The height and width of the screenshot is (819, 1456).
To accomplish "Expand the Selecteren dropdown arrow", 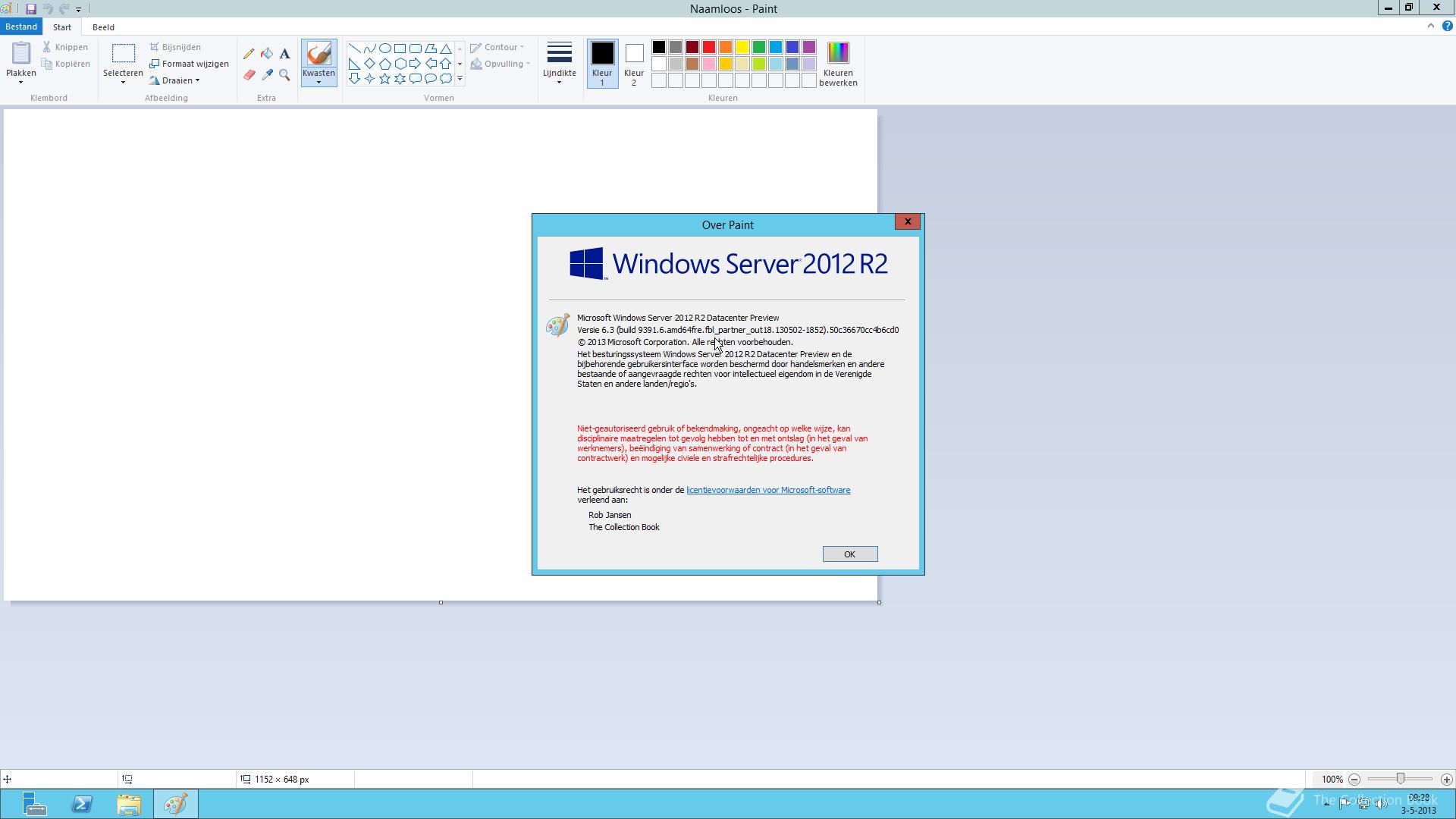I will pyautogui.click(x=123, y=82).
